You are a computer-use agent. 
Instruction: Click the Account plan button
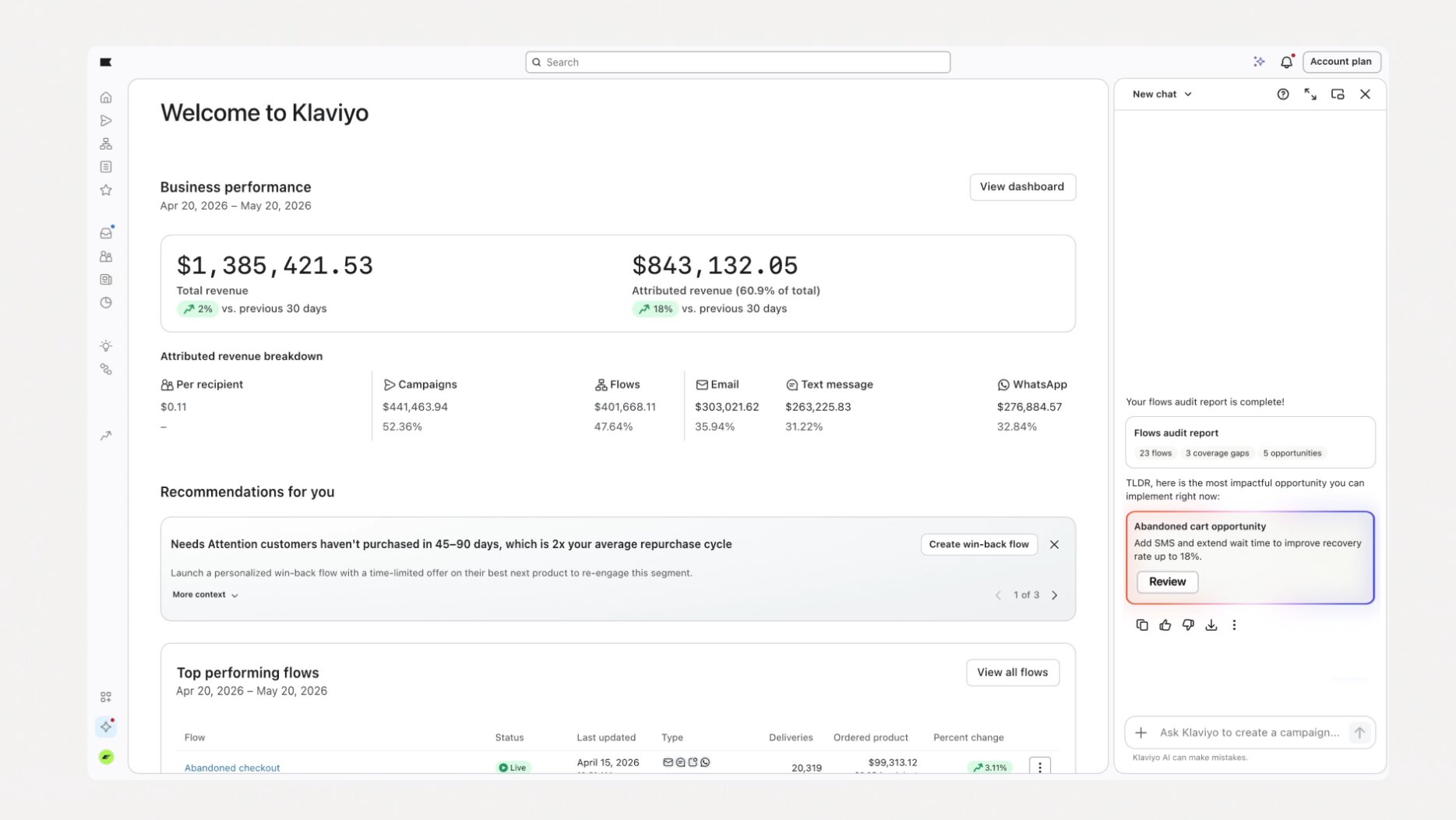[1341, 62]
